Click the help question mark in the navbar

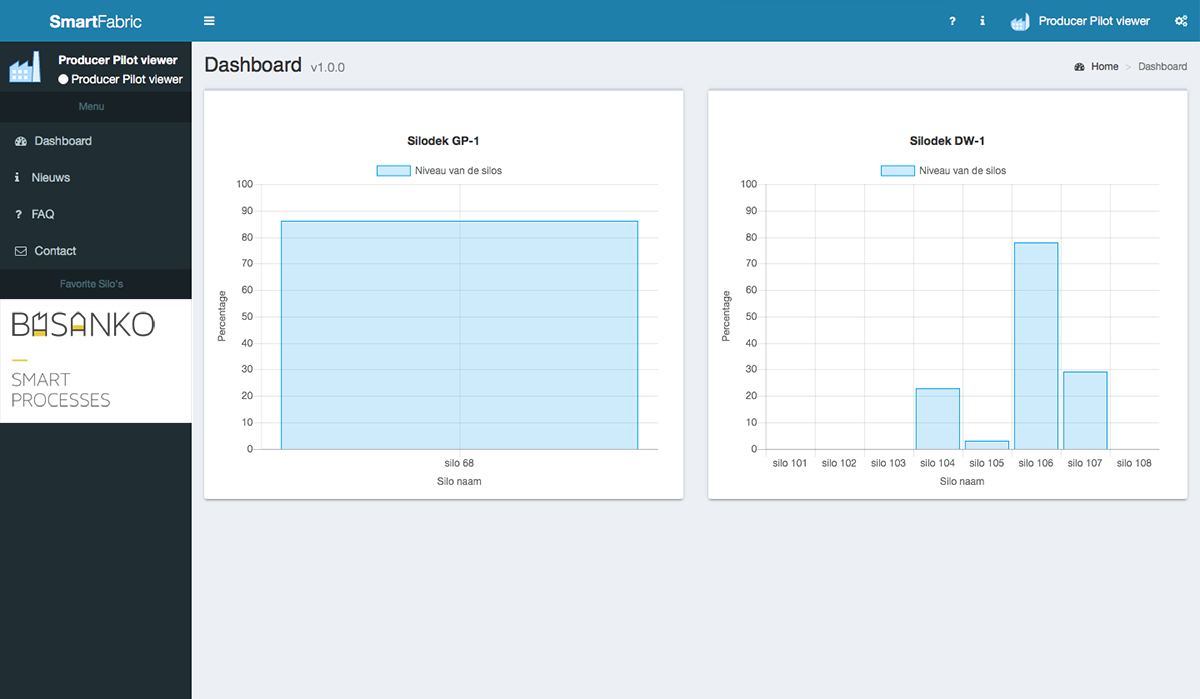[951, 20]
